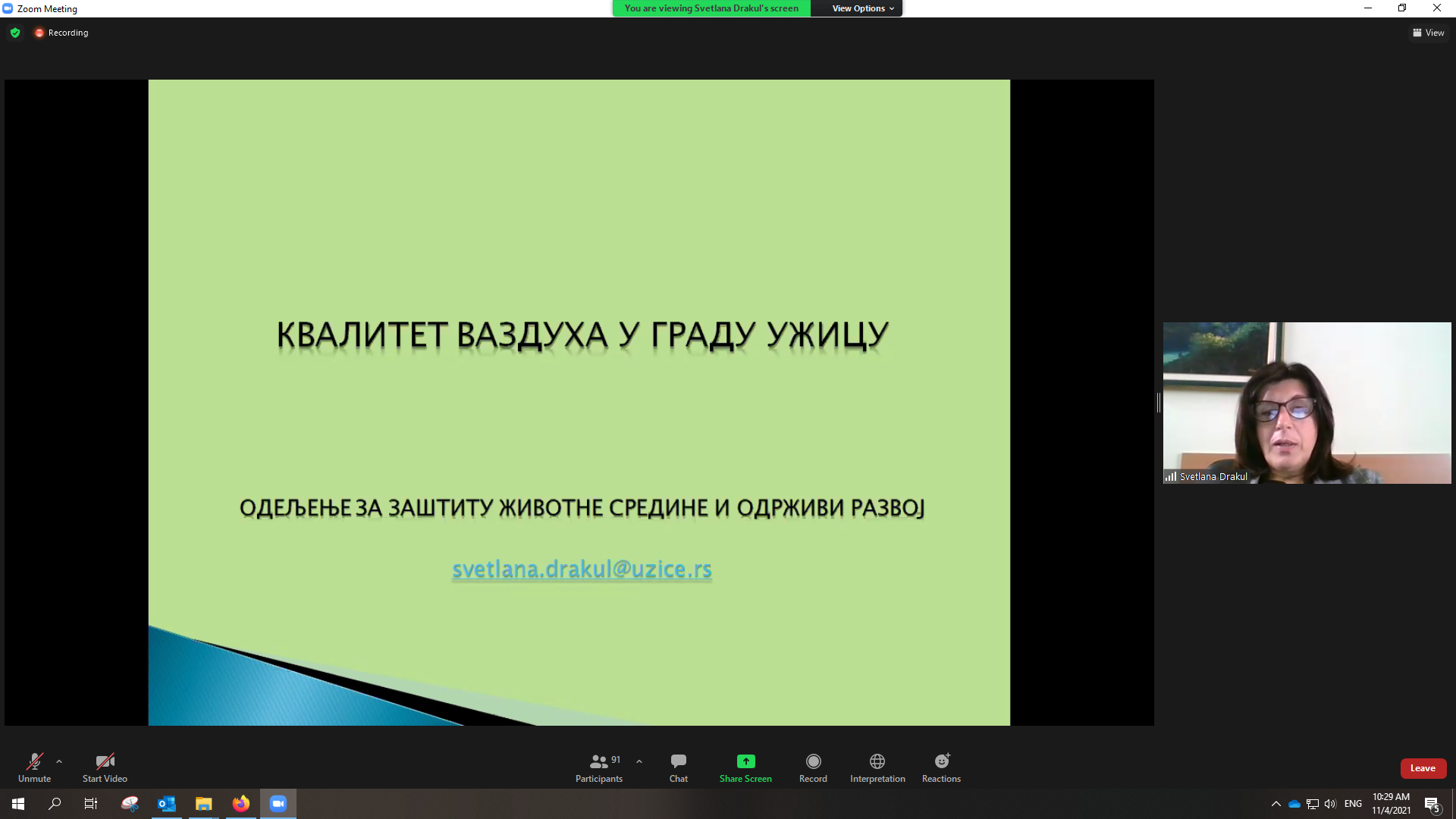
Task: Open the volume control tray icon
Action: [x=1331, y=804]
